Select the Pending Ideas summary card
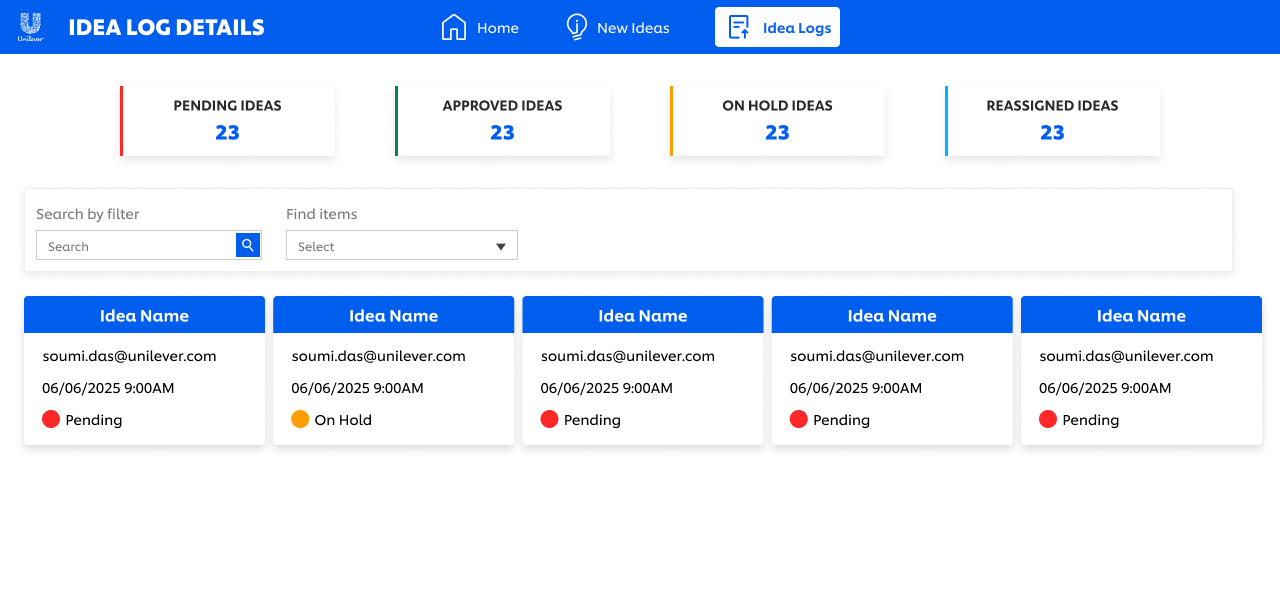This screenshot has height=600, width=1280. tap(228, 121)
